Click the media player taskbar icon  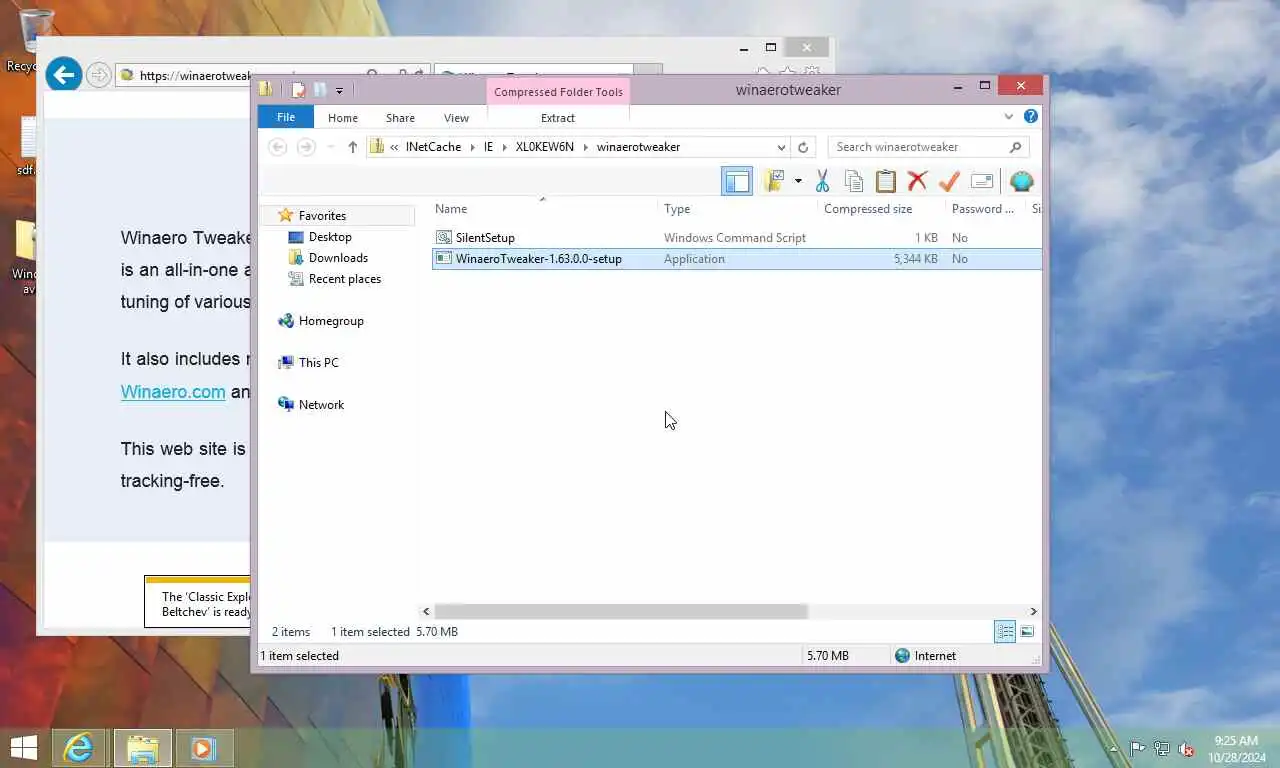coord(204,748)
